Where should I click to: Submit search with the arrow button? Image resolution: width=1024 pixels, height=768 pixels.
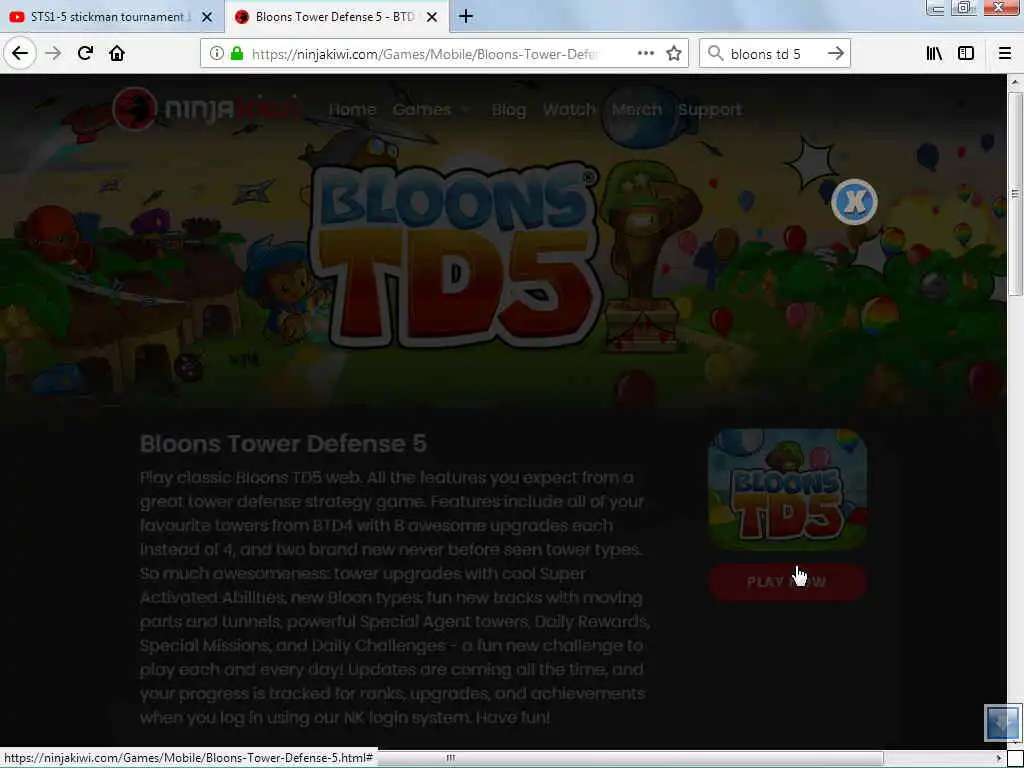(x=835, y=54)
